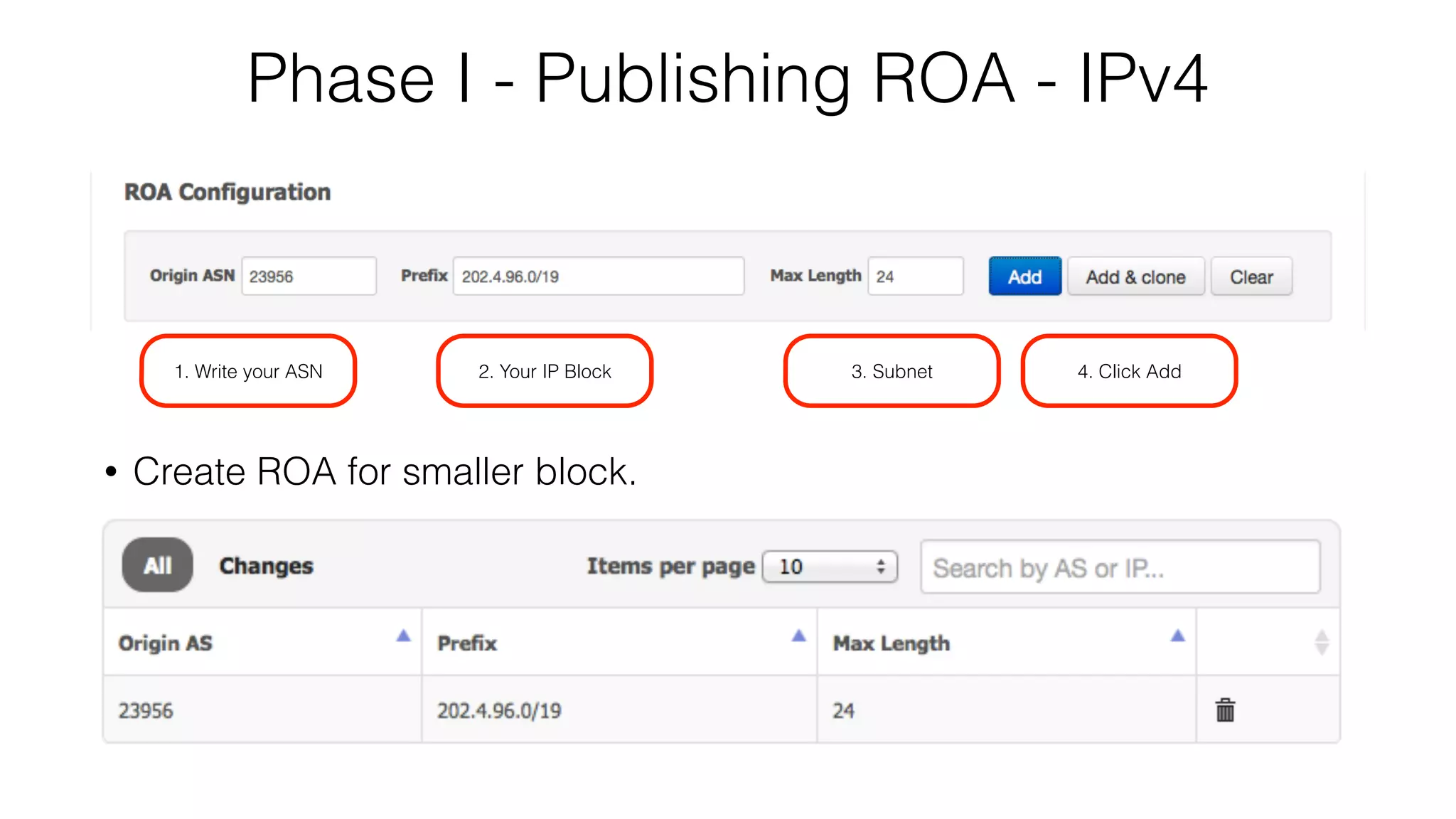Sort the table by Origin AS arrow
This screenshot has height=819, width=1456.
coord(403,636)
